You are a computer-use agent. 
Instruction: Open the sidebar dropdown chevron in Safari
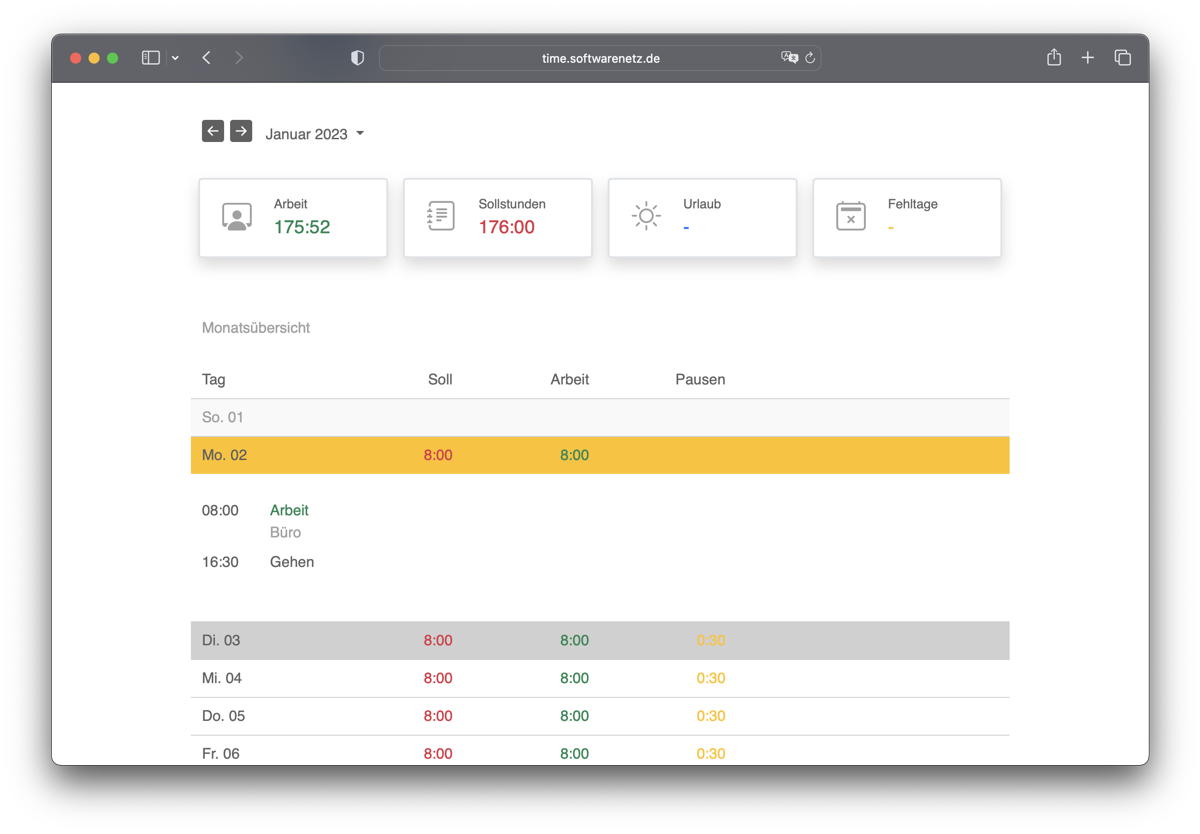click(x=175, y=58)
